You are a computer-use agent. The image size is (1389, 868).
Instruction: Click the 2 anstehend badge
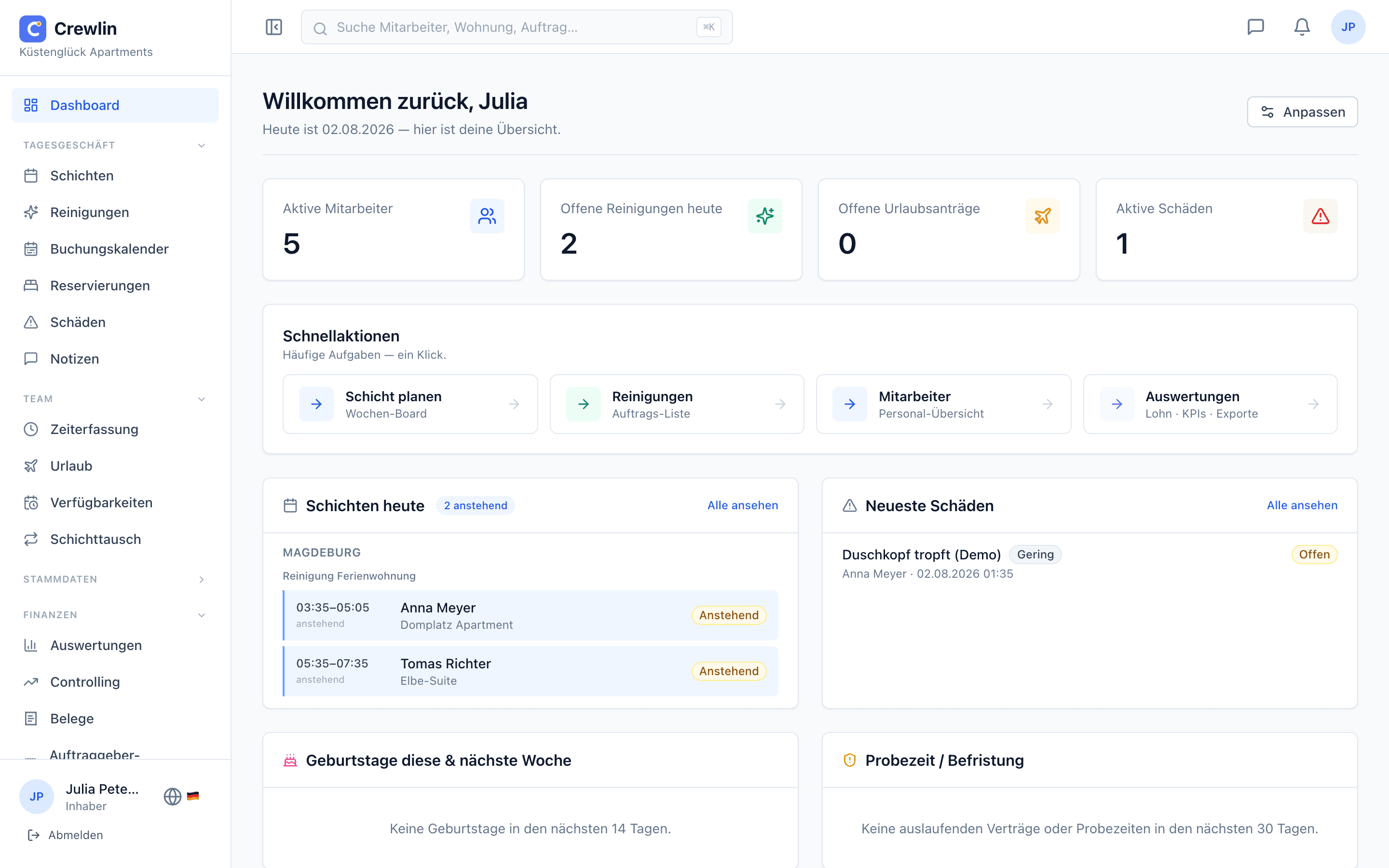pyautogui.click(x=475, y=505)
